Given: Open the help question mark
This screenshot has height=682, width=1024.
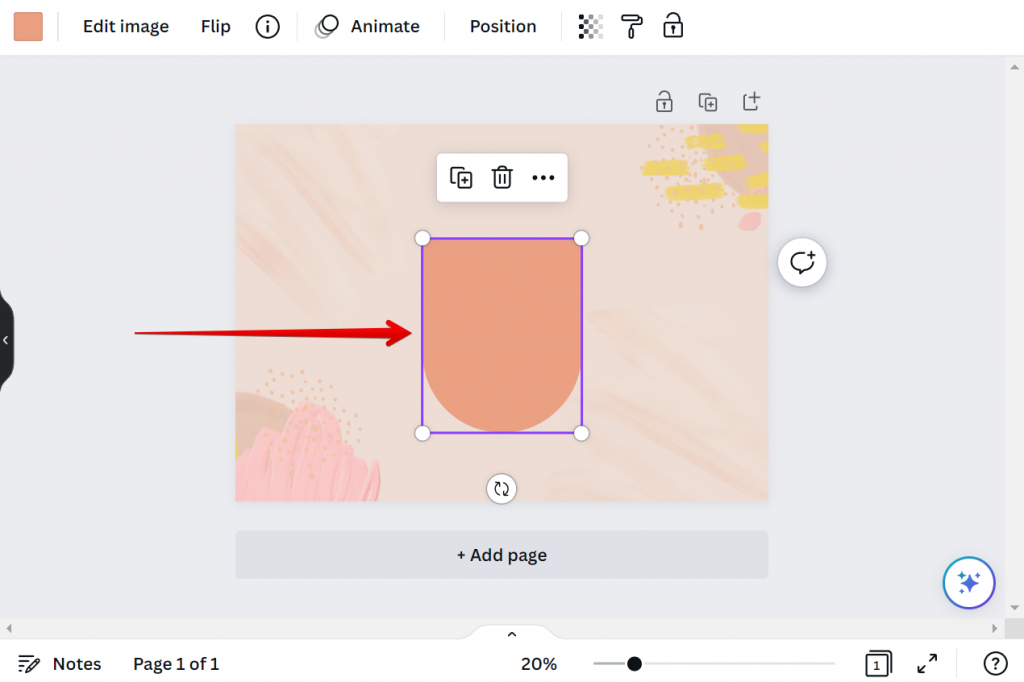Looking at the screenshot, I should [x=995, y=663].
